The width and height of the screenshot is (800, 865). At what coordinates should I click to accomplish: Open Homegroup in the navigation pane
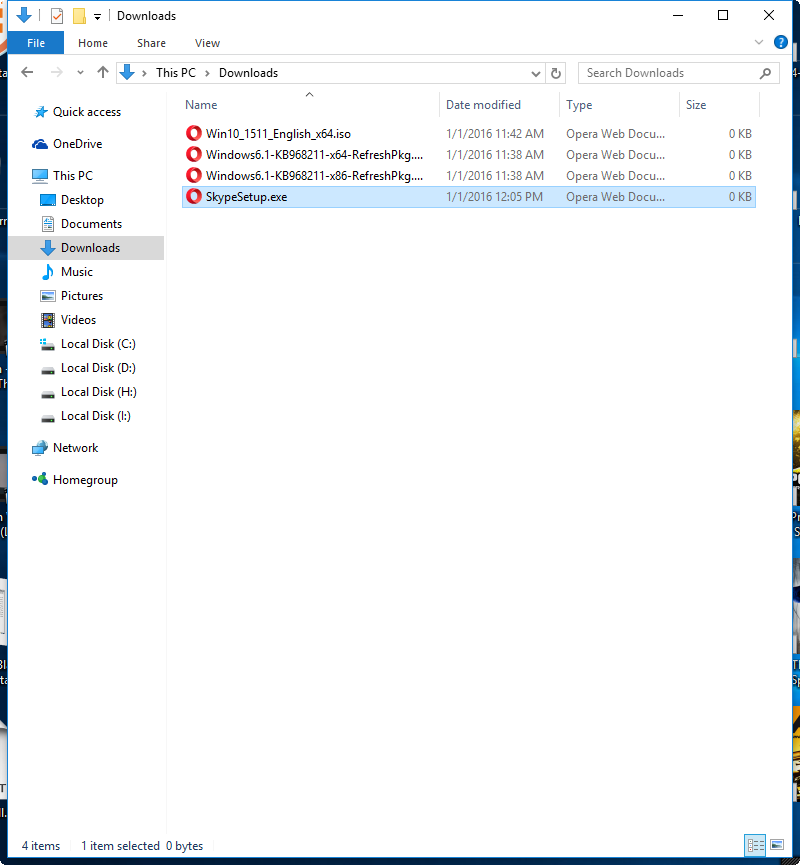75,480
